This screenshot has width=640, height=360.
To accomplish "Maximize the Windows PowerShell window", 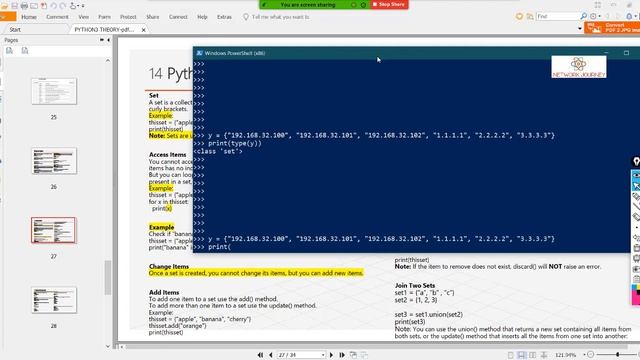I will (626, 53).
